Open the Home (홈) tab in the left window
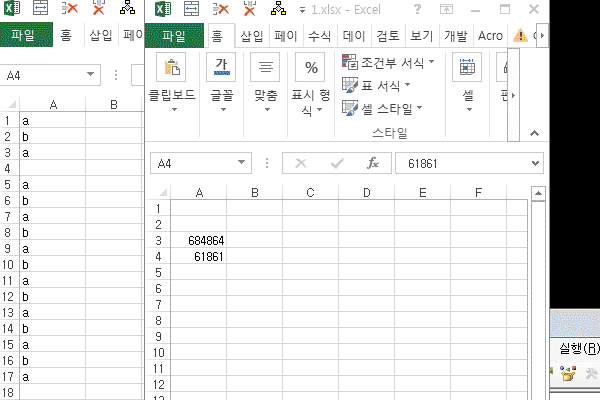 tap(66, 35)
